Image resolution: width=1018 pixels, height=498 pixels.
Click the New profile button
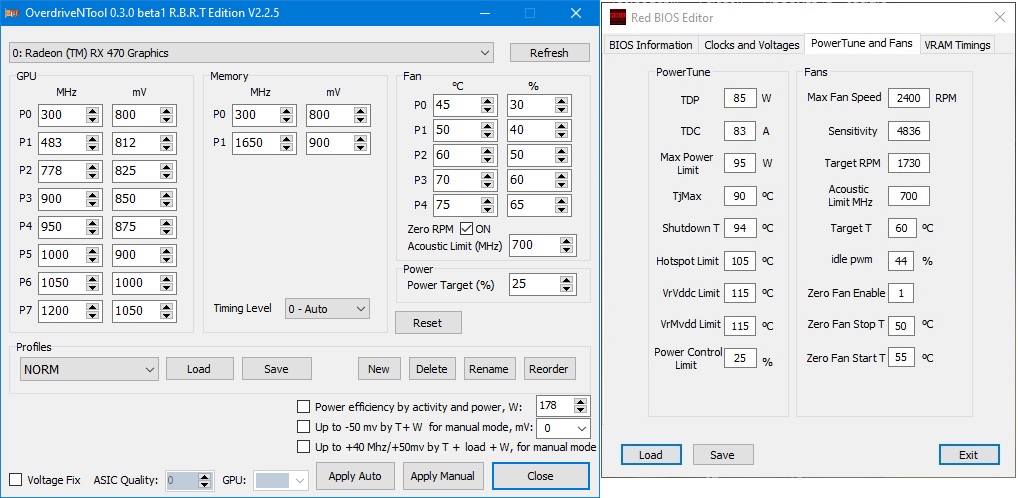point(379,369)
